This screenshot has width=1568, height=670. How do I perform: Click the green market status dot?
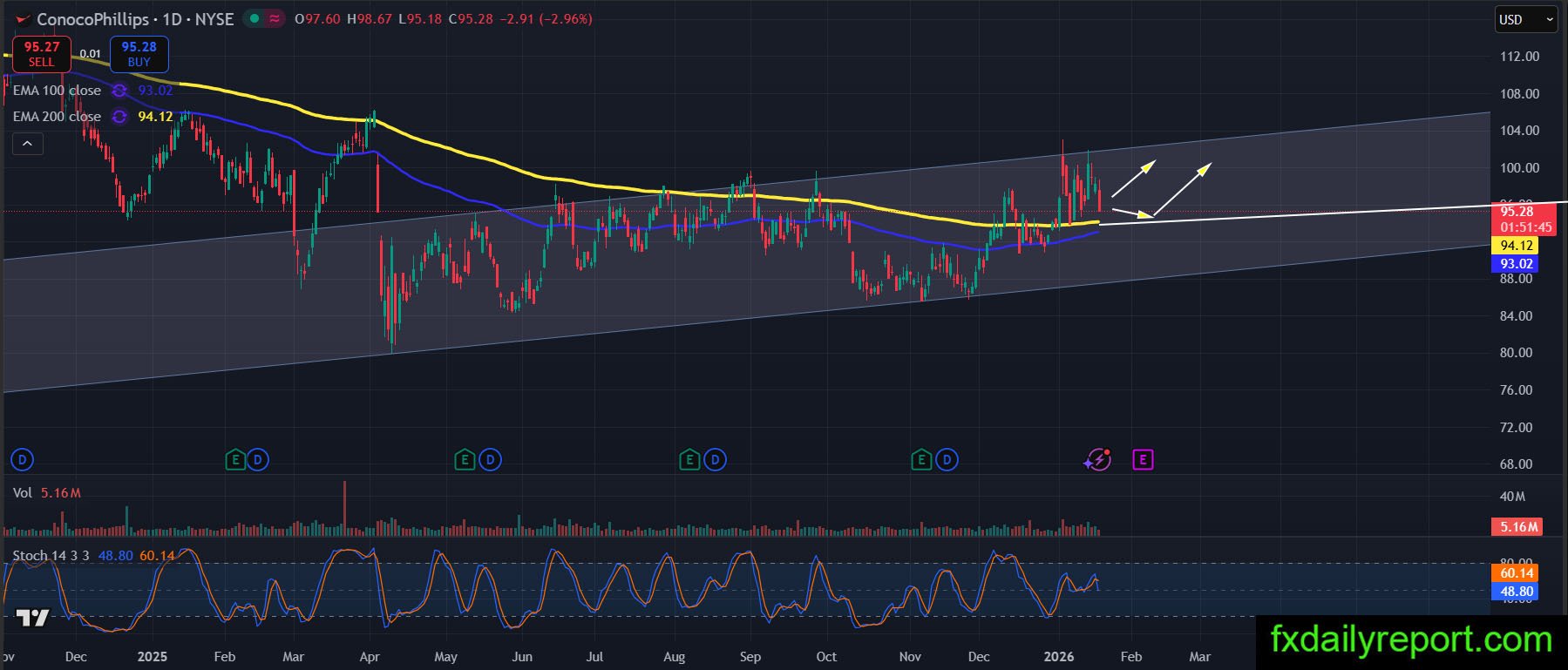254,18
